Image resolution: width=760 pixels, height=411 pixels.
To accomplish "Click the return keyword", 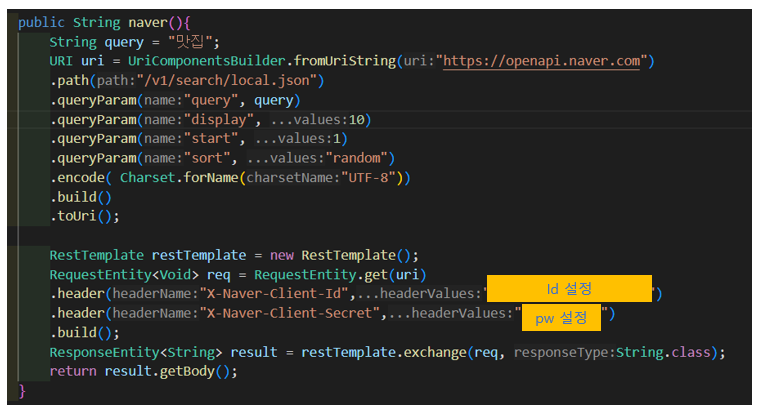I will [x=73, y=371].
